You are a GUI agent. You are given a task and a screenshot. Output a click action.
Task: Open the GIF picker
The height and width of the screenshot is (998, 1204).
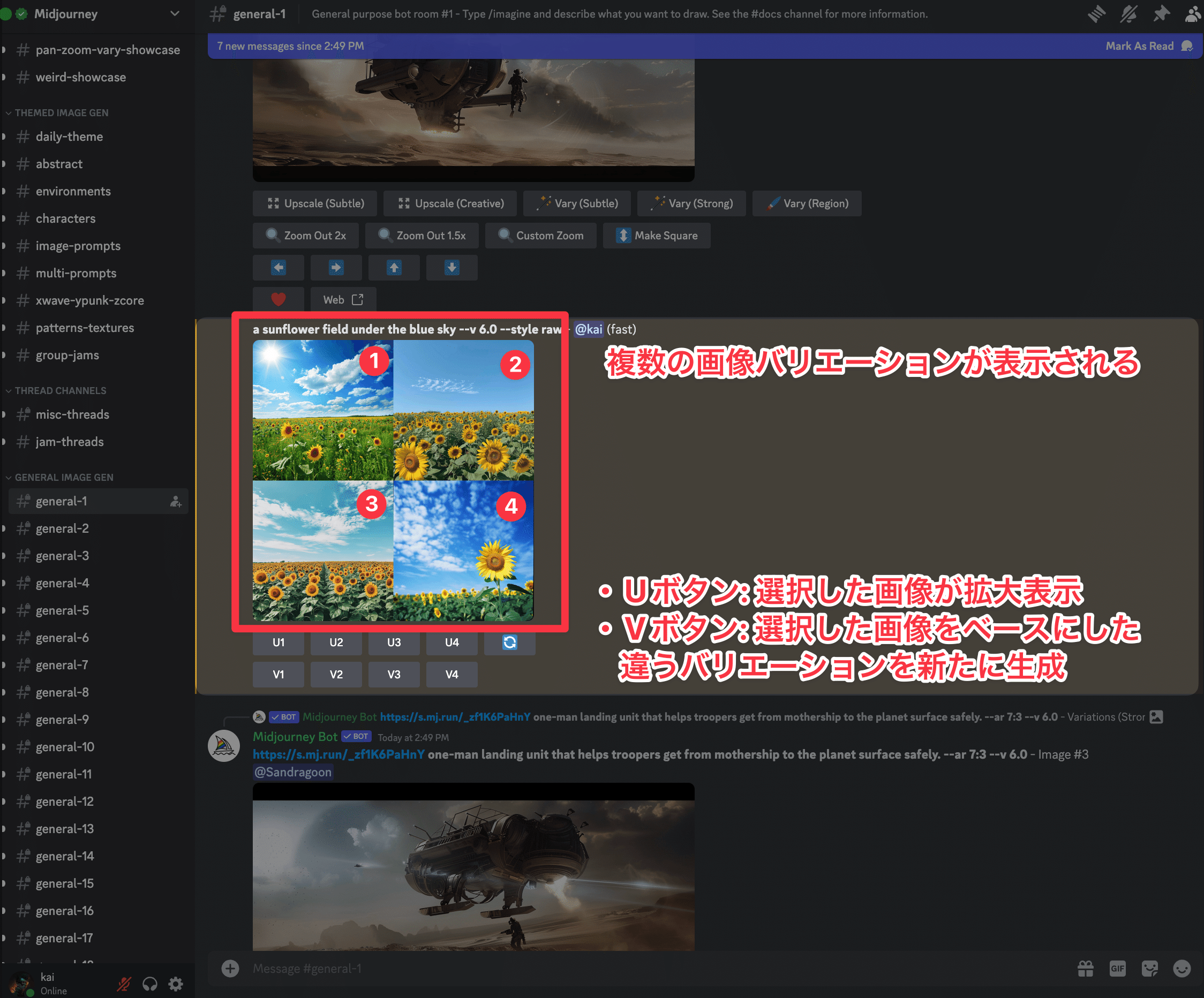click(x=1117, y=968)
